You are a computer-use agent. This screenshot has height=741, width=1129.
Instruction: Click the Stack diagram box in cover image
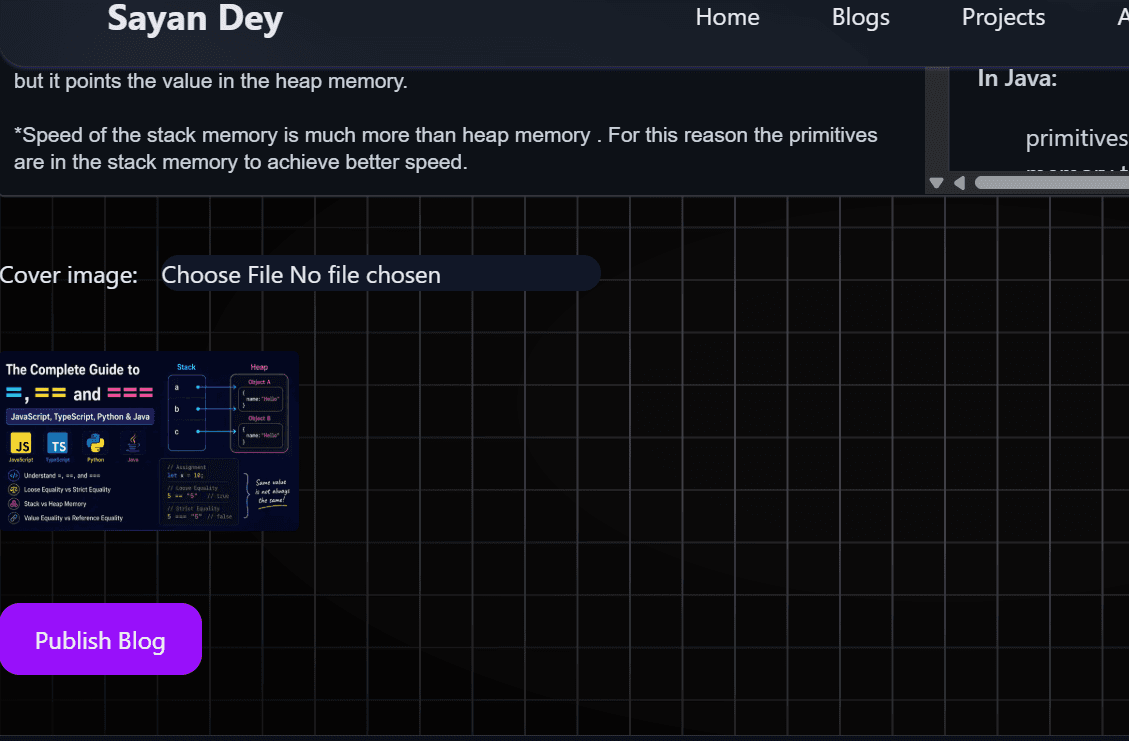click(x=186, y=413)
